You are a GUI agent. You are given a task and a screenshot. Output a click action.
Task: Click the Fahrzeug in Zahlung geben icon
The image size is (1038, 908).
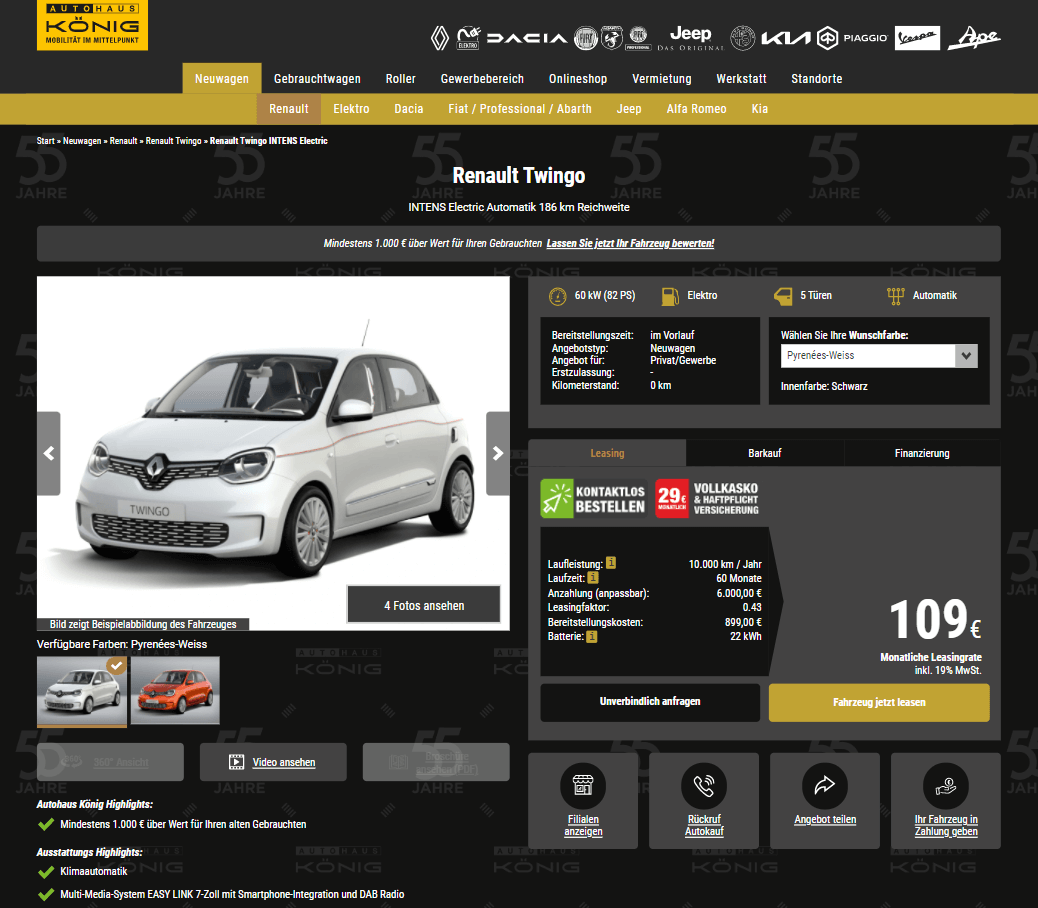tap(946, 786)
